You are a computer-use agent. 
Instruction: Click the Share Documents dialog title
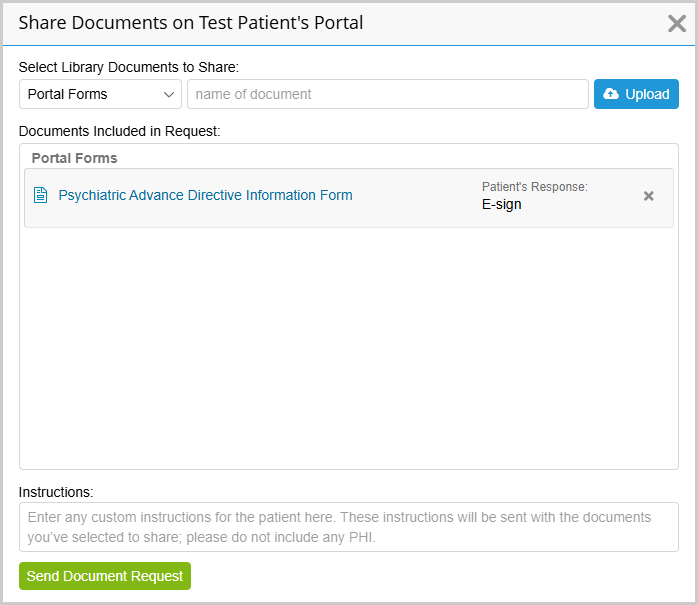coord(191,22)
